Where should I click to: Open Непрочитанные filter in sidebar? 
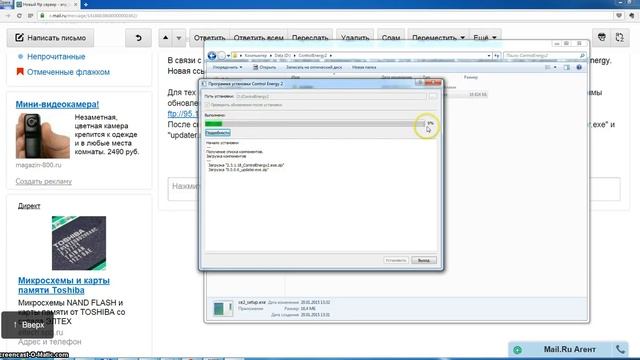tap(56, 57)
